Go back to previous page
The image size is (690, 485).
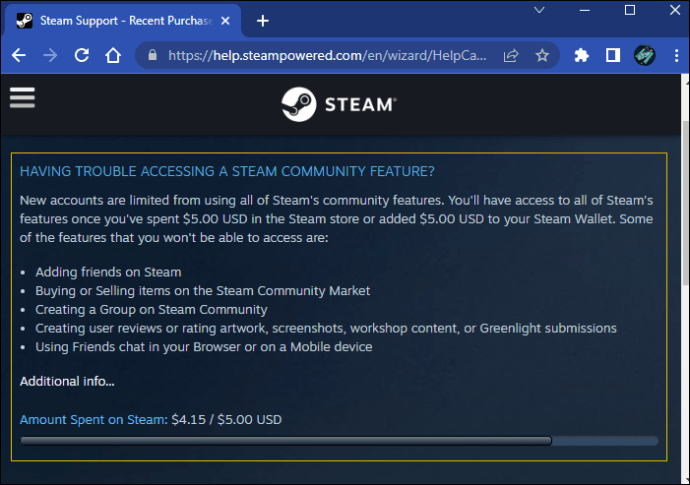click(18, 55)
